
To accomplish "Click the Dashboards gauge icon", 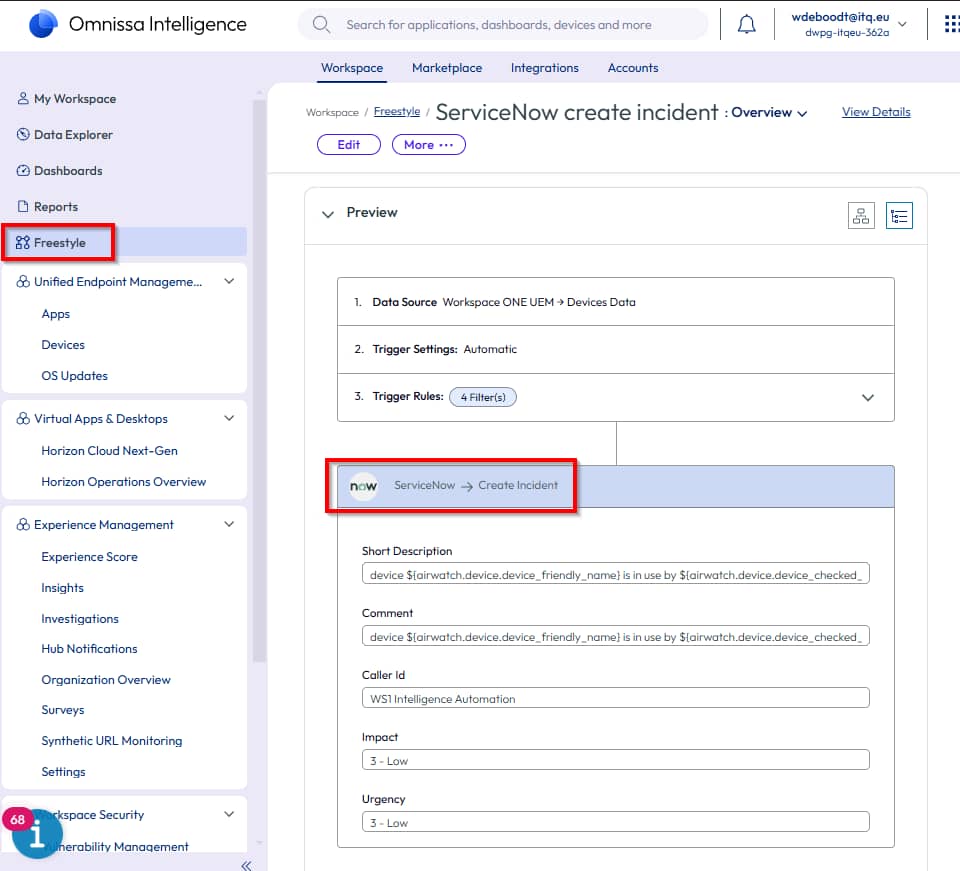I will coord(23,171).
